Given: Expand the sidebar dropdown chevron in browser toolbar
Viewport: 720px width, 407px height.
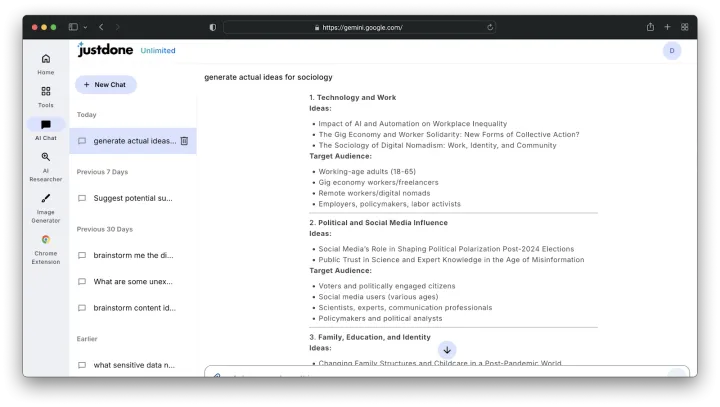Looking at the screenshot, I should tap(85, 28).
